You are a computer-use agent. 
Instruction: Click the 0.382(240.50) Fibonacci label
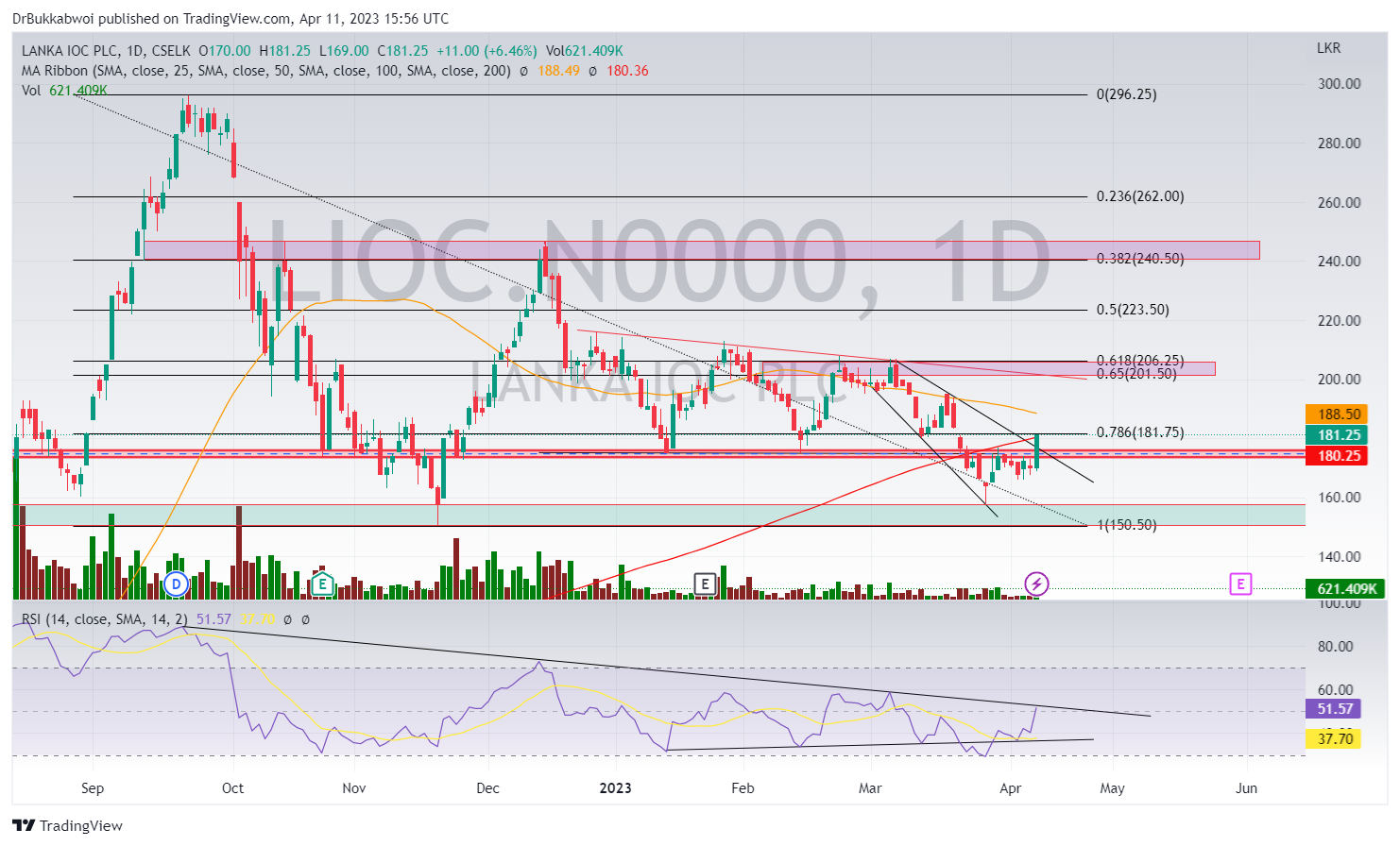(x=1140, y=259)
